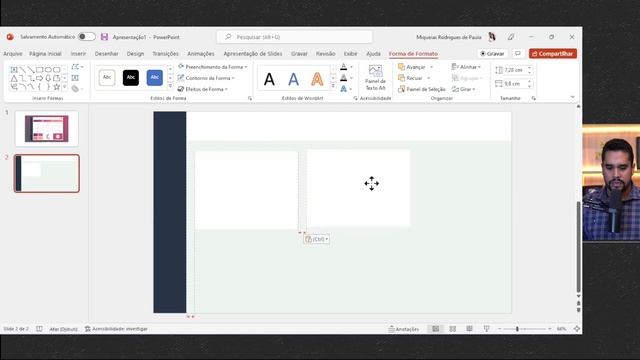This screenshot has width=640, height=360.
Task: Open Preenchimento da Forma dropdown
Action: (x=212, y=67)
